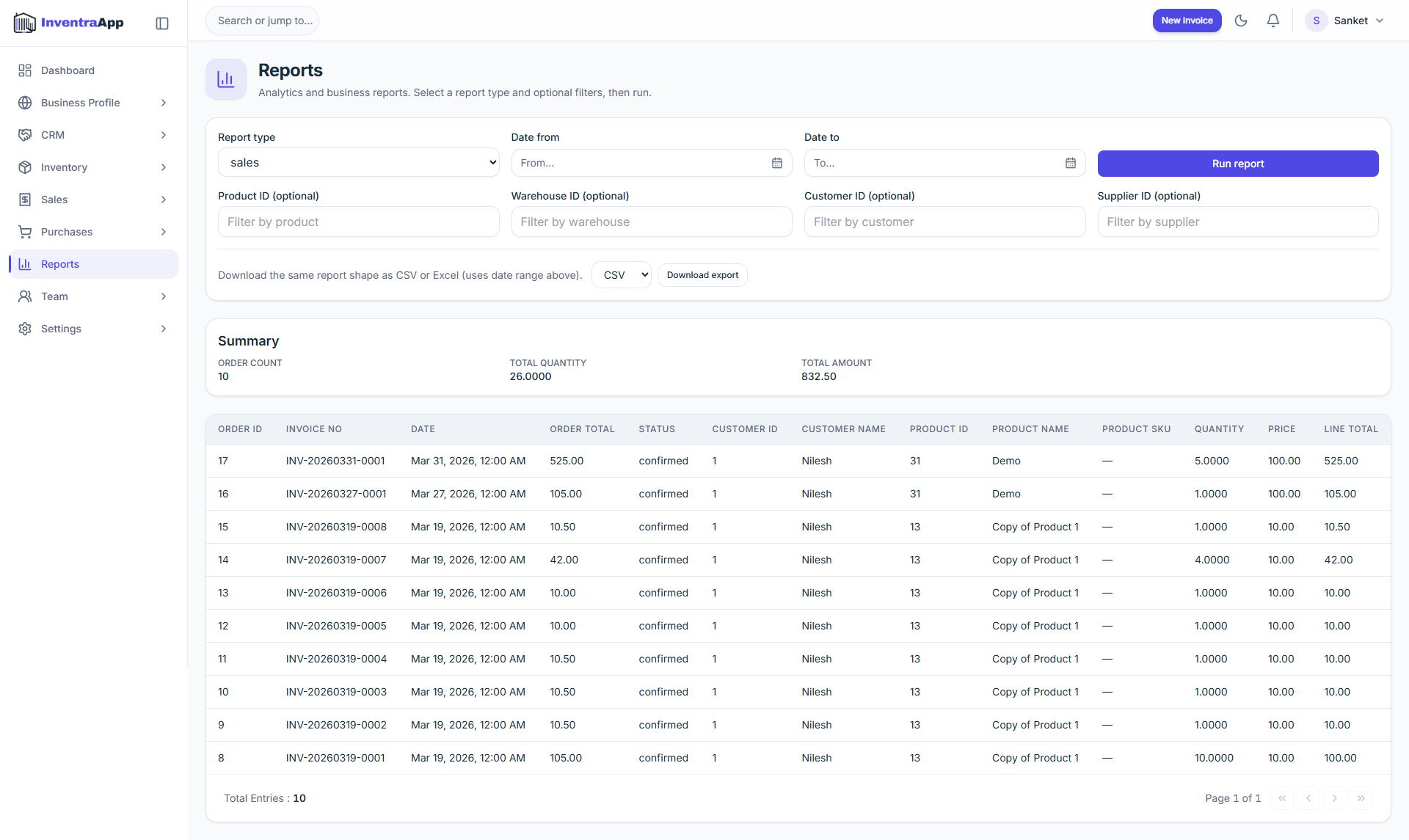Click invoice INV-20260331-0001
The image size is (1409, 840).
click(x=335, y=461)
